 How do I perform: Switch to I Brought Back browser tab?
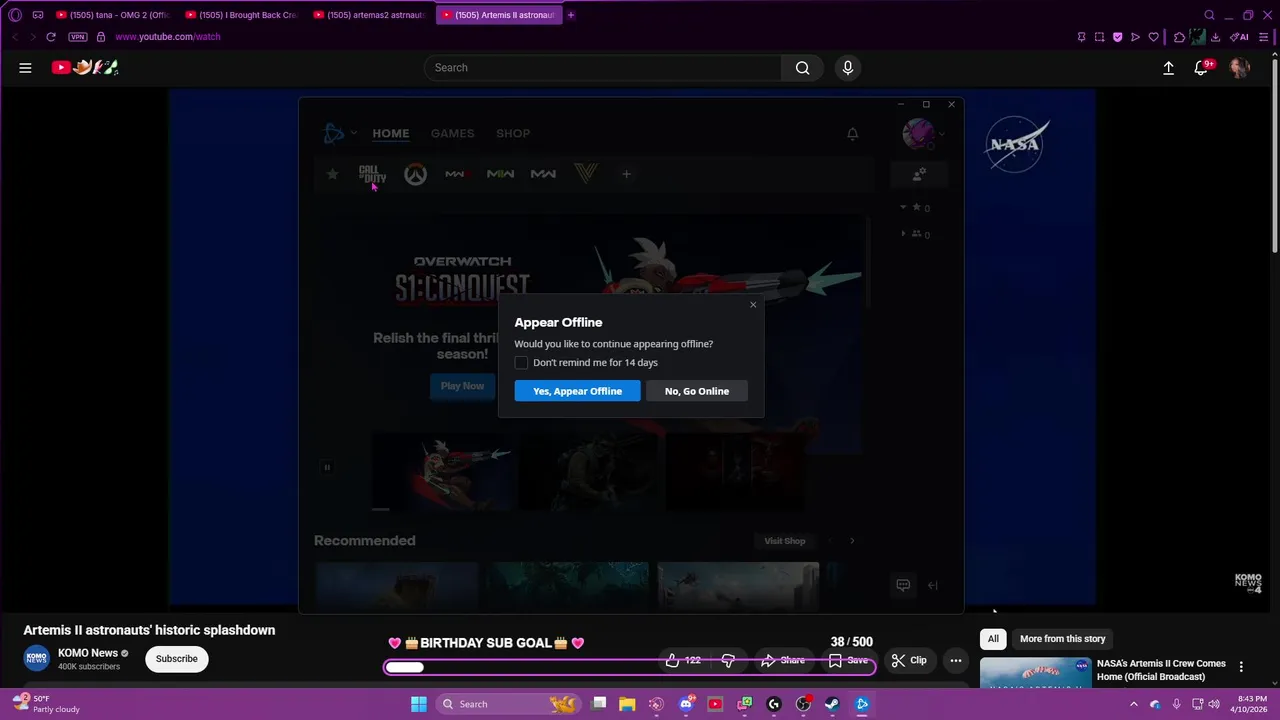point(241,15)
